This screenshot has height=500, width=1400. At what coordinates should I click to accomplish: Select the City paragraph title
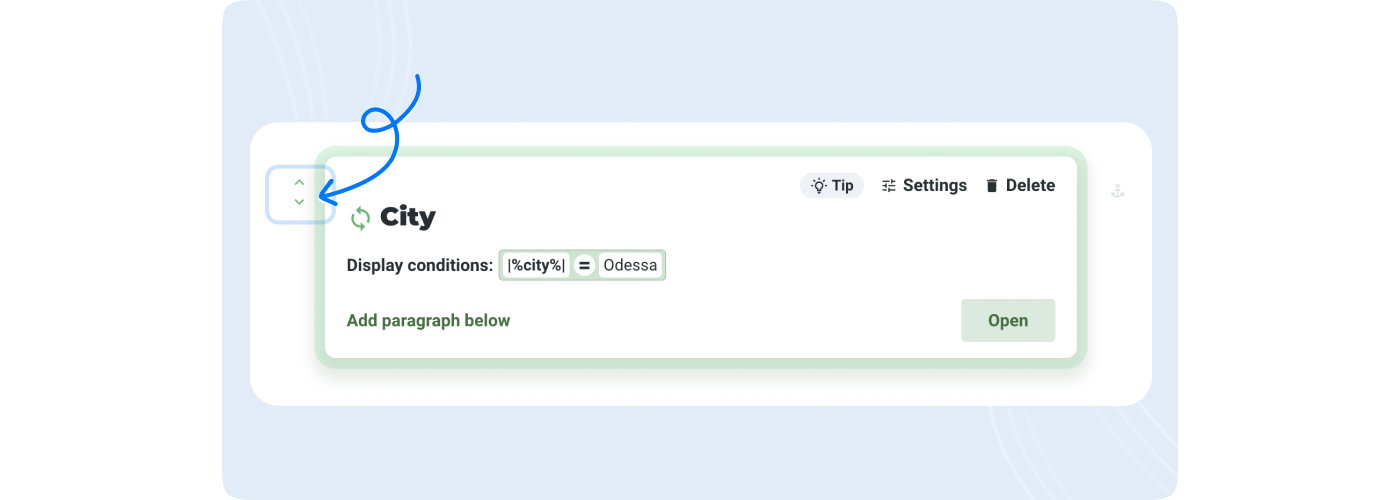(408, 217)
